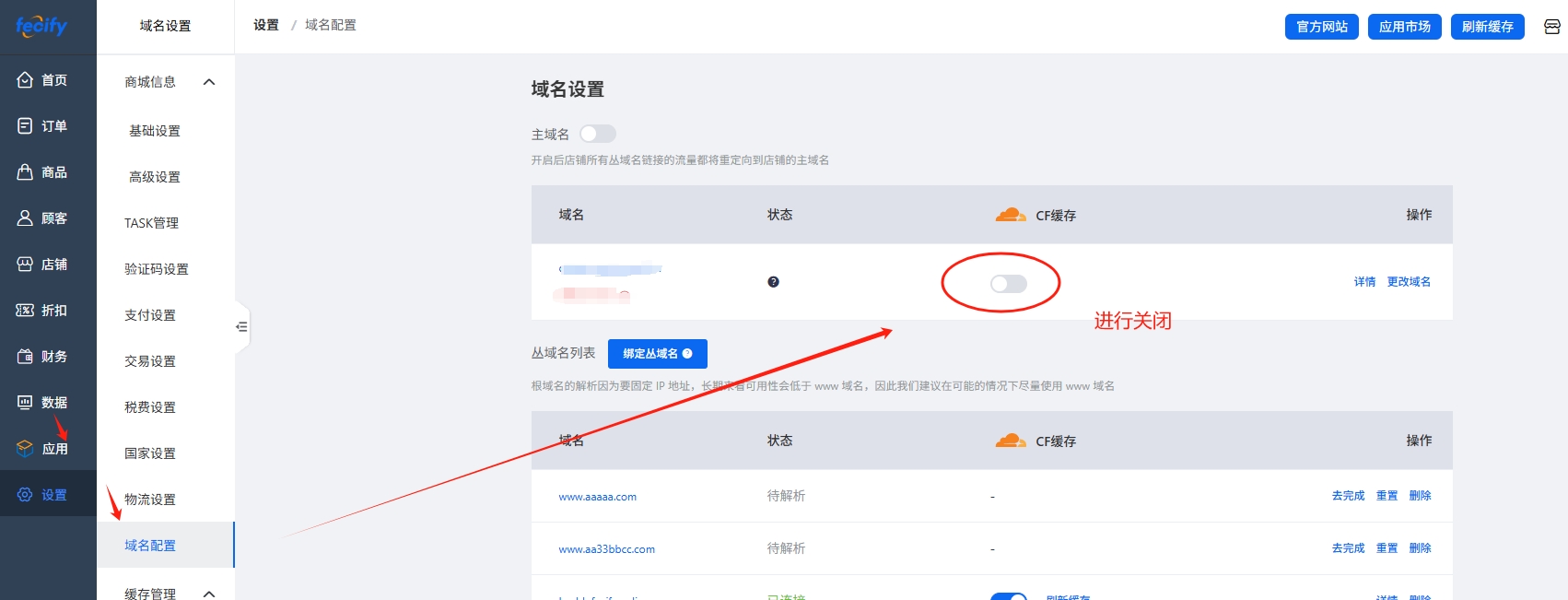This screenshot has width=1568, height=600.
Task: Collapse the 缓存管理 section
Action: tap(209, 594)
